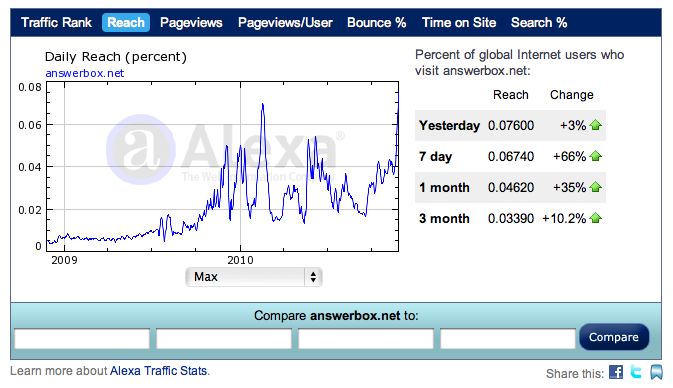Share on Twitter icon
Viewport: 673px width, 388px height.
pos(636,371)
